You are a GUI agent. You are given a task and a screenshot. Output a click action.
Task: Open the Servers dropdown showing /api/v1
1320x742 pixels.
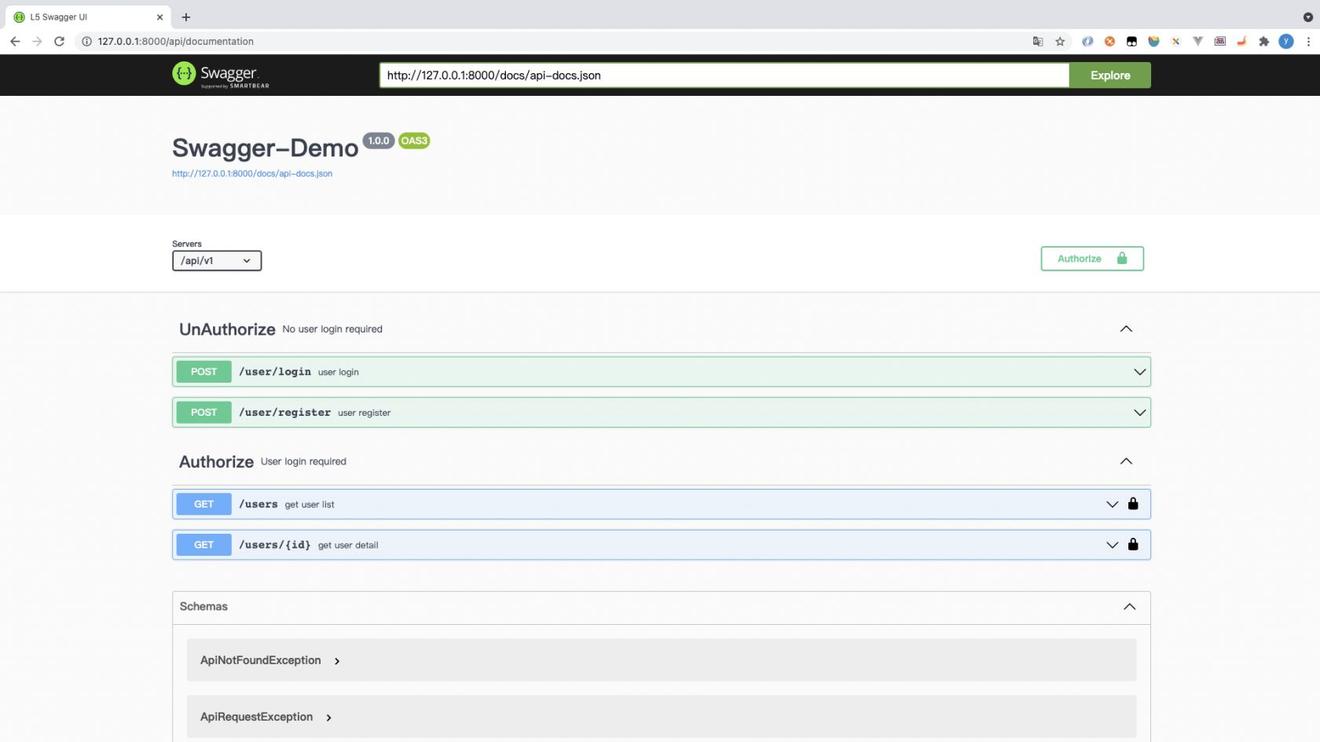[216, 261]
